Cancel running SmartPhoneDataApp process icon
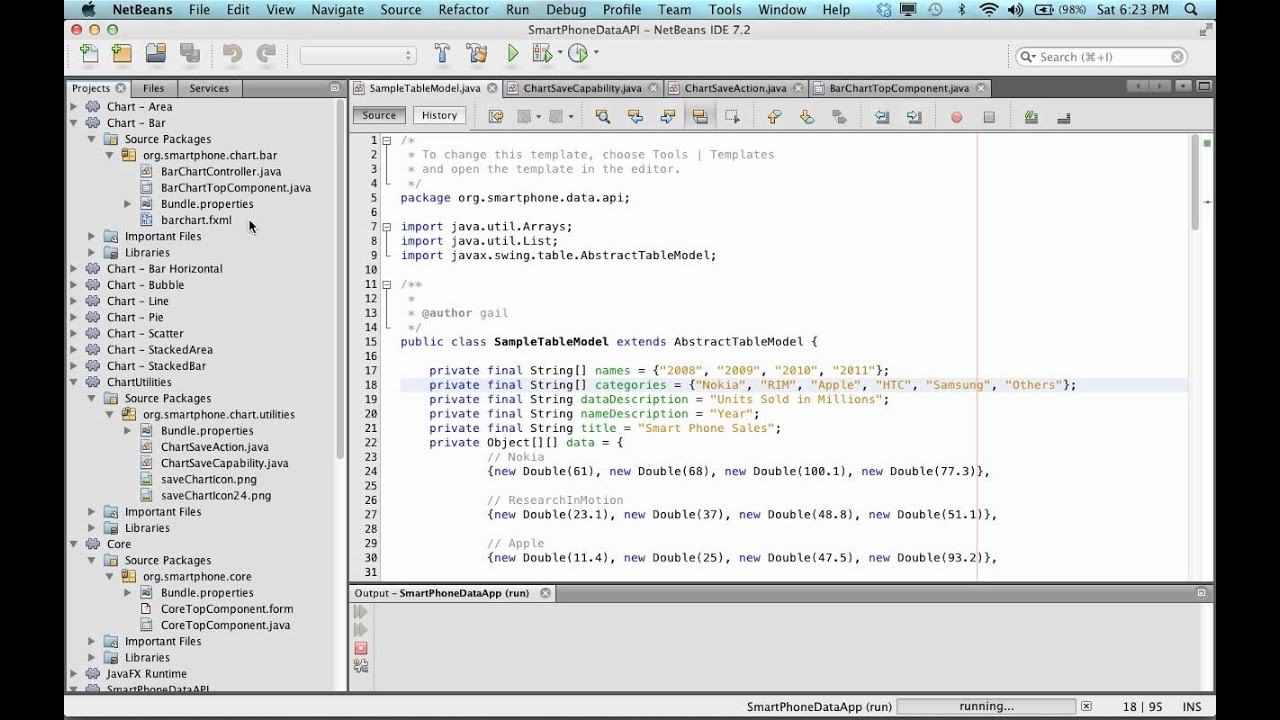Image resolution: width=1280 pixels, height=720 pixels. (1087, 707)
